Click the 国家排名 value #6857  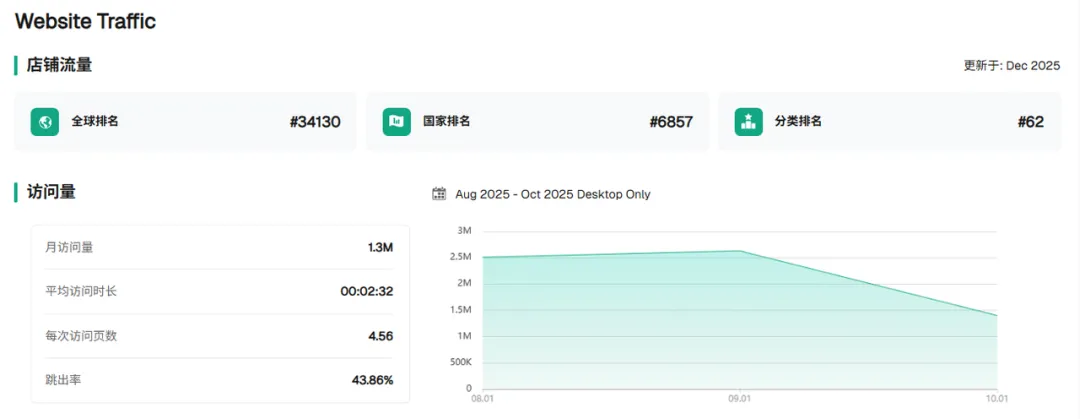pyautogui.click(x=671, y=122)
